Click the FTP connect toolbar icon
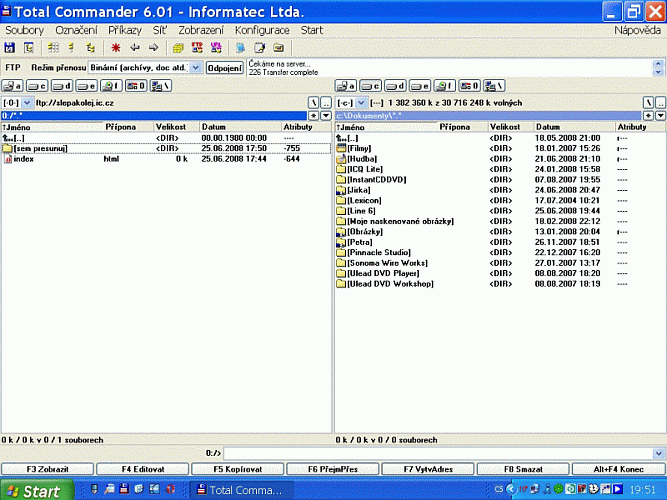Screen dimensions: 667x500 197,47
